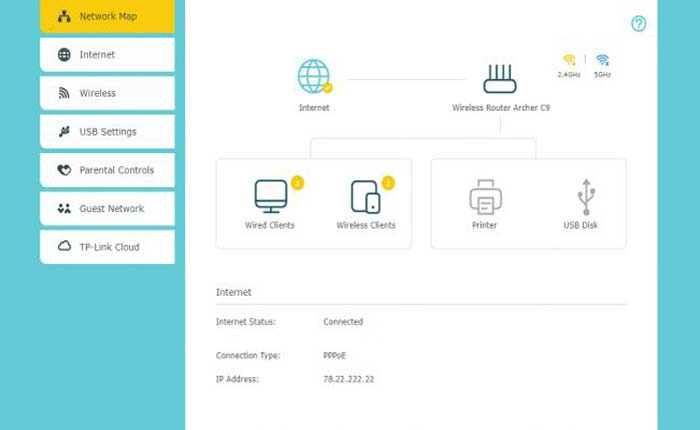Click the wireless router icon on map

(x=500, y=79)
